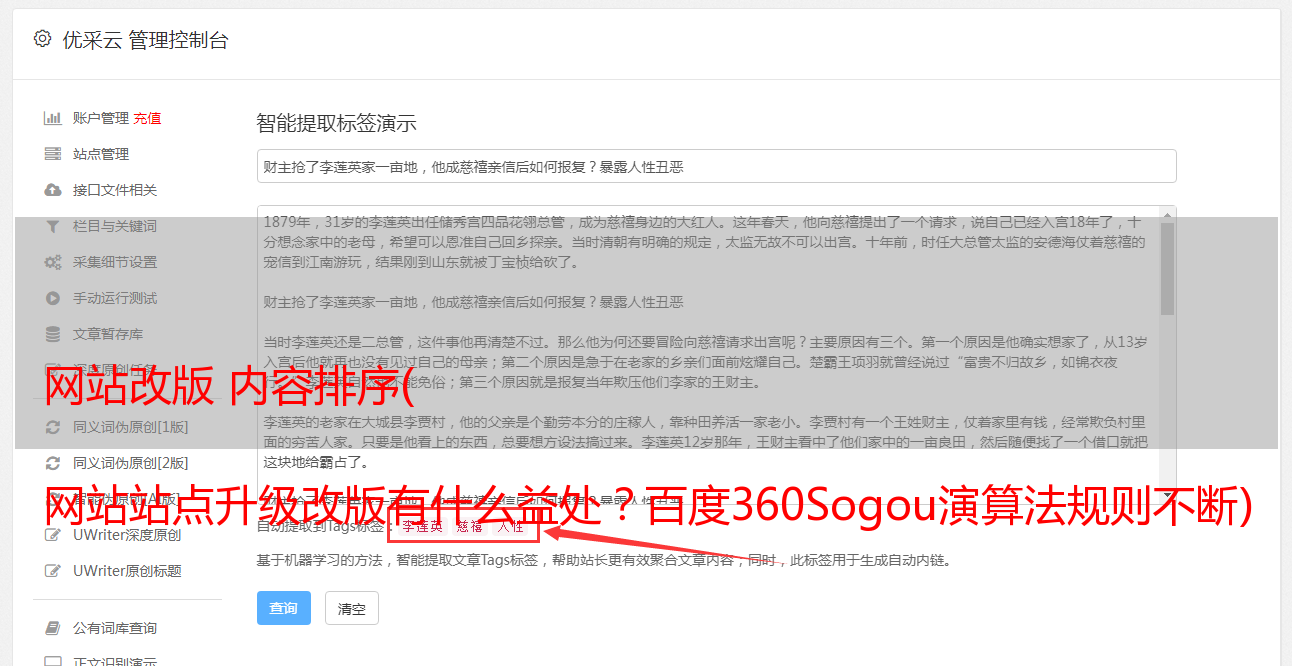1292x666 pixels.
Task: Click the 清空 button
Action: 352,608
